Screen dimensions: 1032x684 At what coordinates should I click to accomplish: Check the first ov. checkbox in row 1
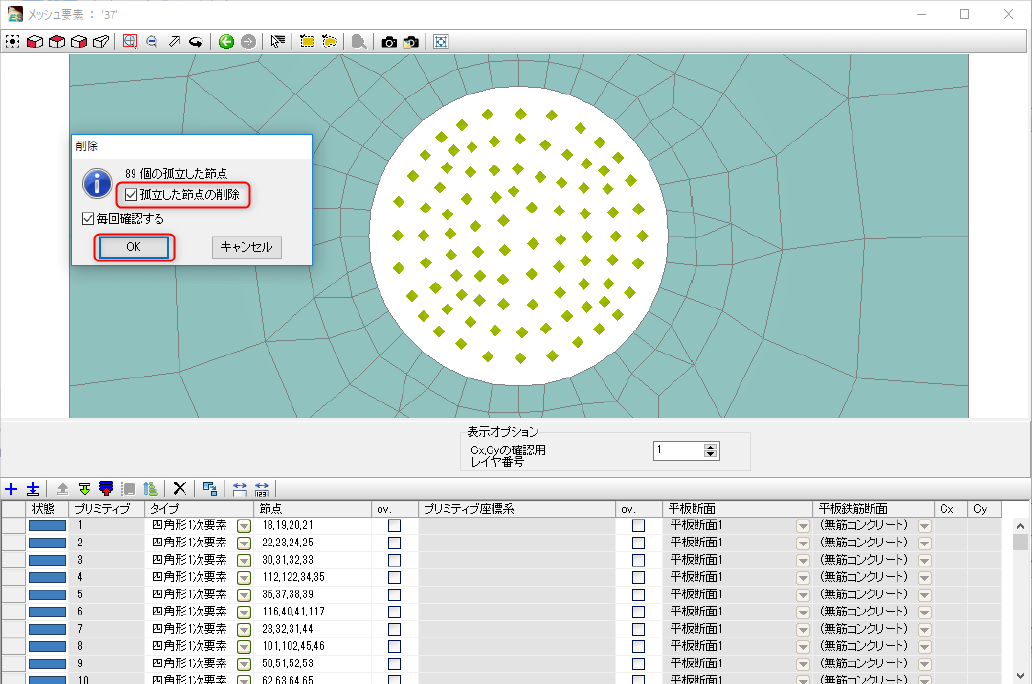[394, 526]
